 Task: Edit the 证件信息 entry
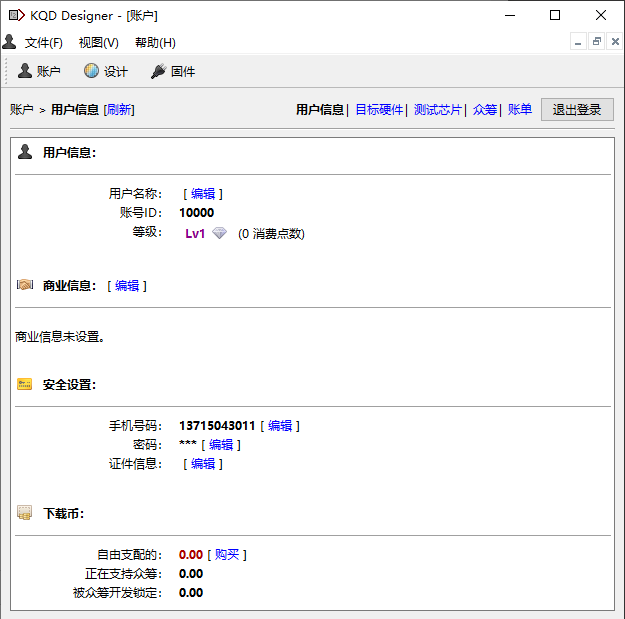tap(203, 464)
